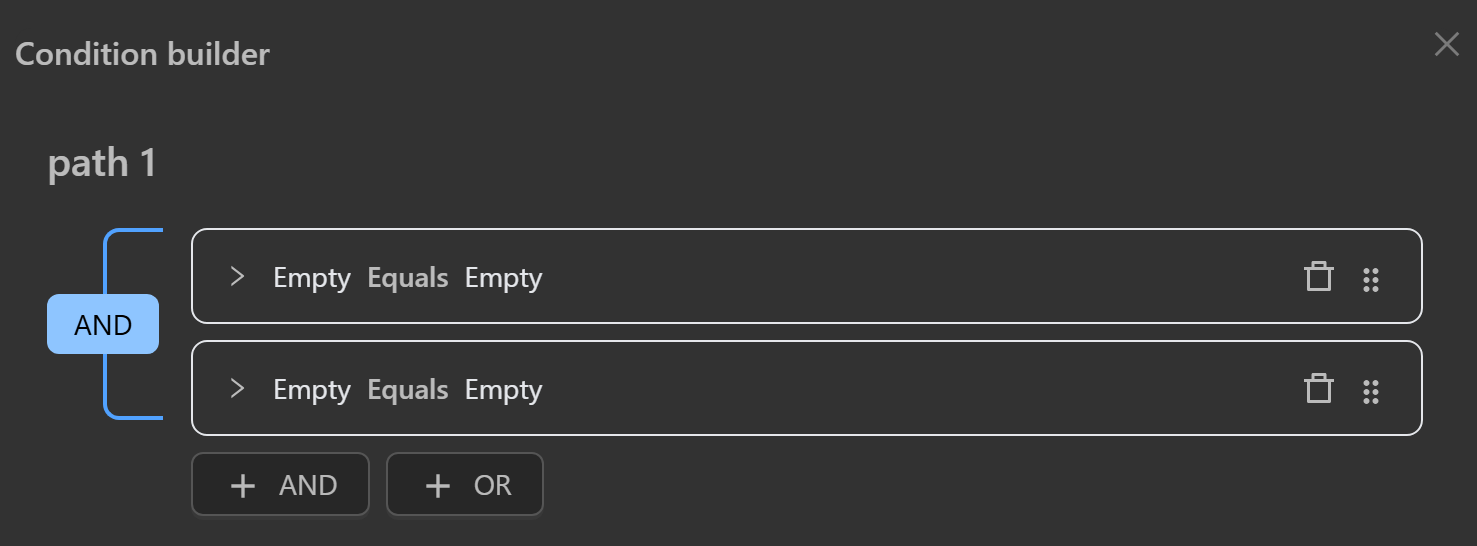This screenshot has width=1477, height=546.
Task: Delete the first condition row
Action: click(x=1319, y=277)
